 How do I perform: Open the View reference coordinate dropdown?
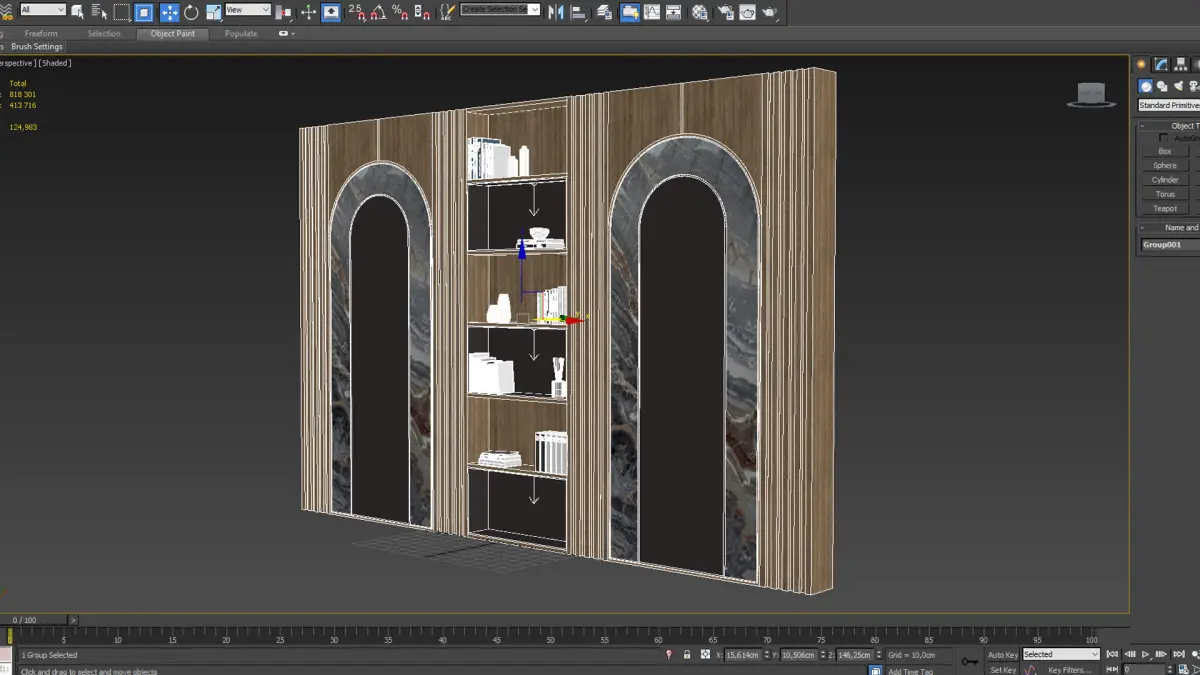[248, 10]
